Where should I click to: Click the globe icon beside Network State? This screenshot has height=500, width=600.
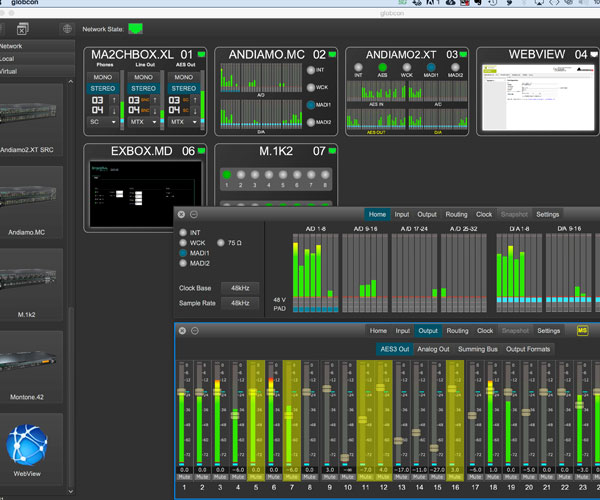[x=67, y=29]
